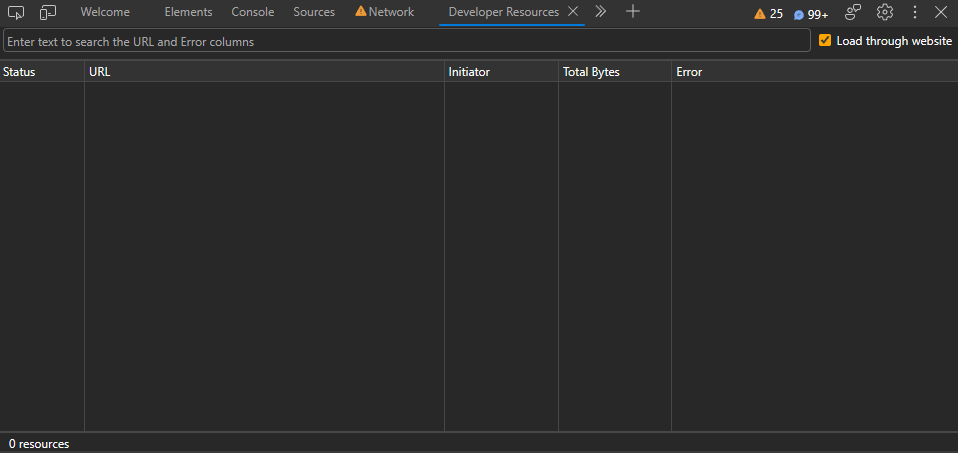
Task: Open DevTools settings gear
Action: (884, 12)
